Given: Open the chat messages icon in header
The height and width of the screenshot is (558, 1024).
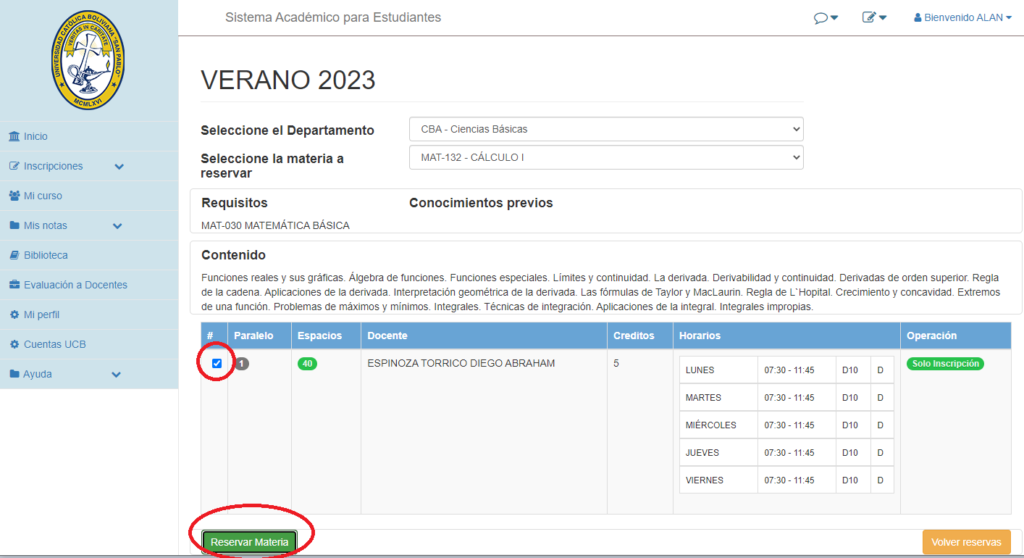Looking at the screenshot, I should 822,18.
